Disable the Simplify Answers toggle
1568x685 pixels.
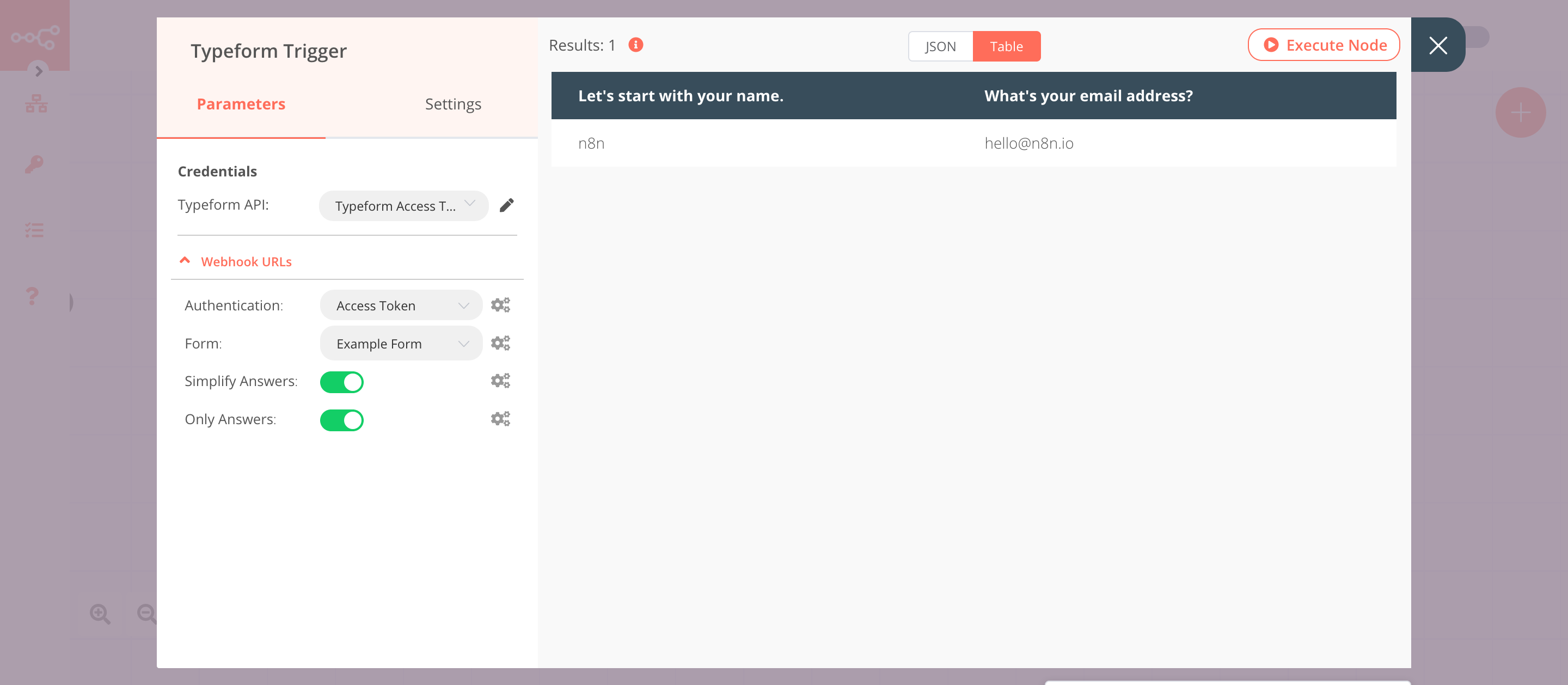341,382
